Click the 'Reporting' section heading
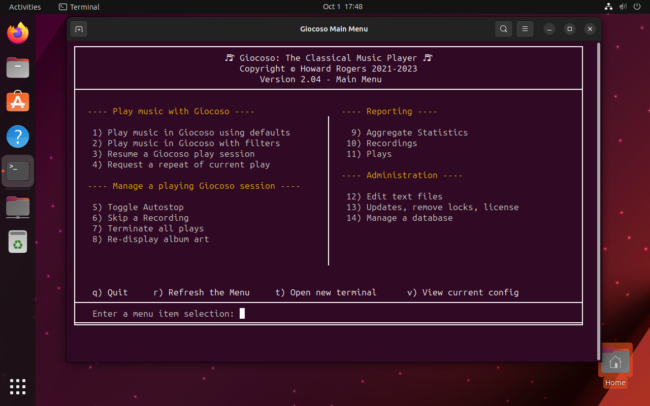The height and width of the screenshot is (406, 650). tap(389, 111)
